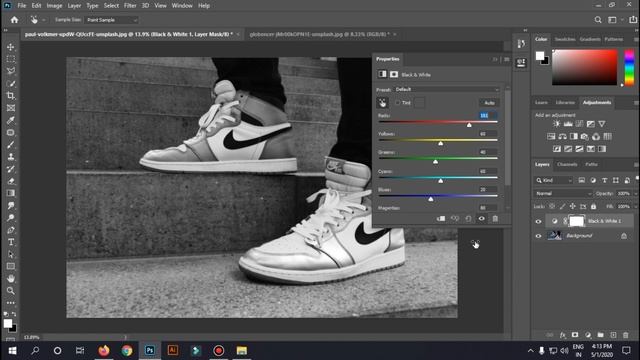The image size is (640, 360).
Task: Click the Blues slider handle
Action: pos(431,199)
